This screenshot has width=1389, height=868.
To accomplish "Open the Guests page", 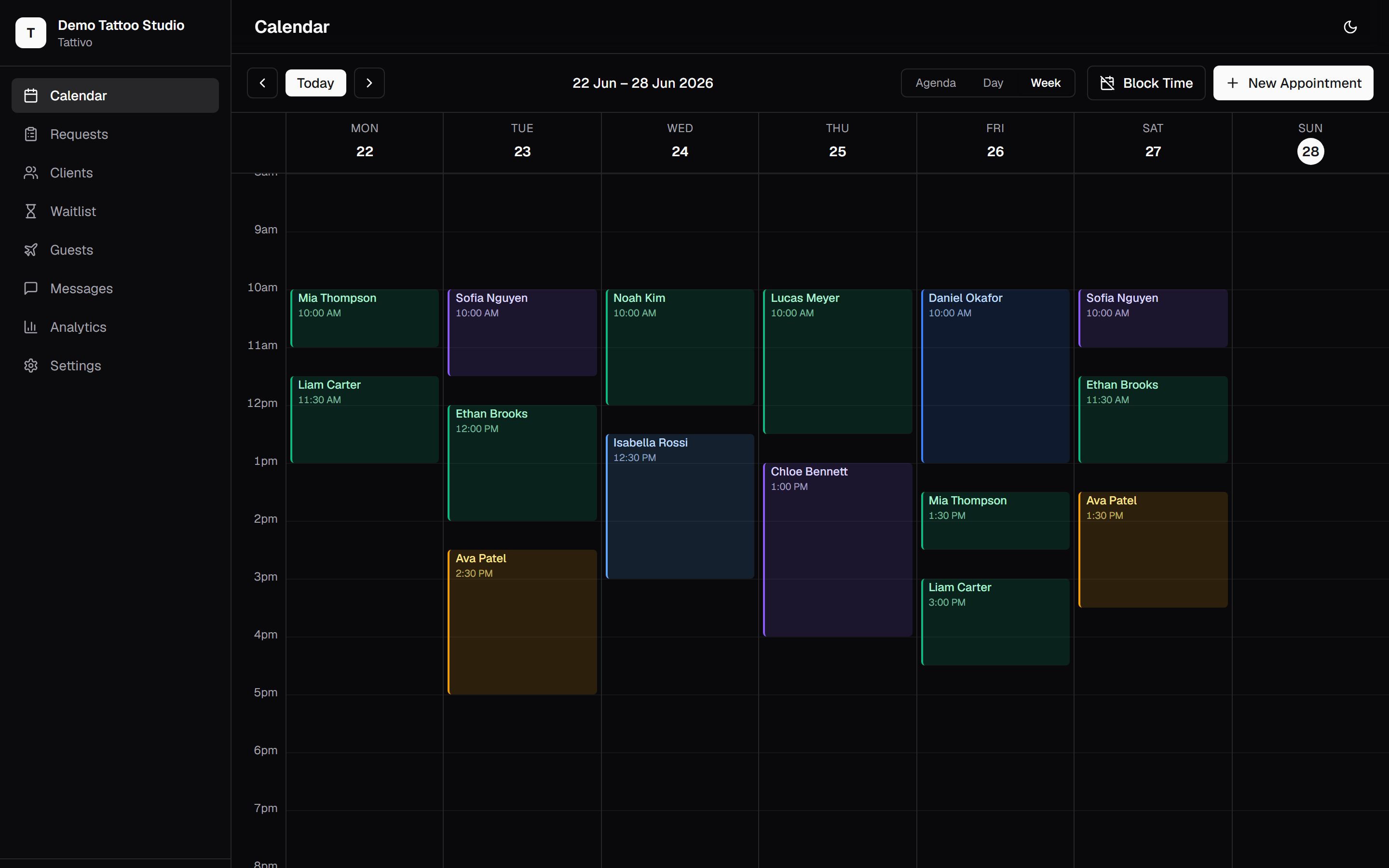I will [115, 250].
